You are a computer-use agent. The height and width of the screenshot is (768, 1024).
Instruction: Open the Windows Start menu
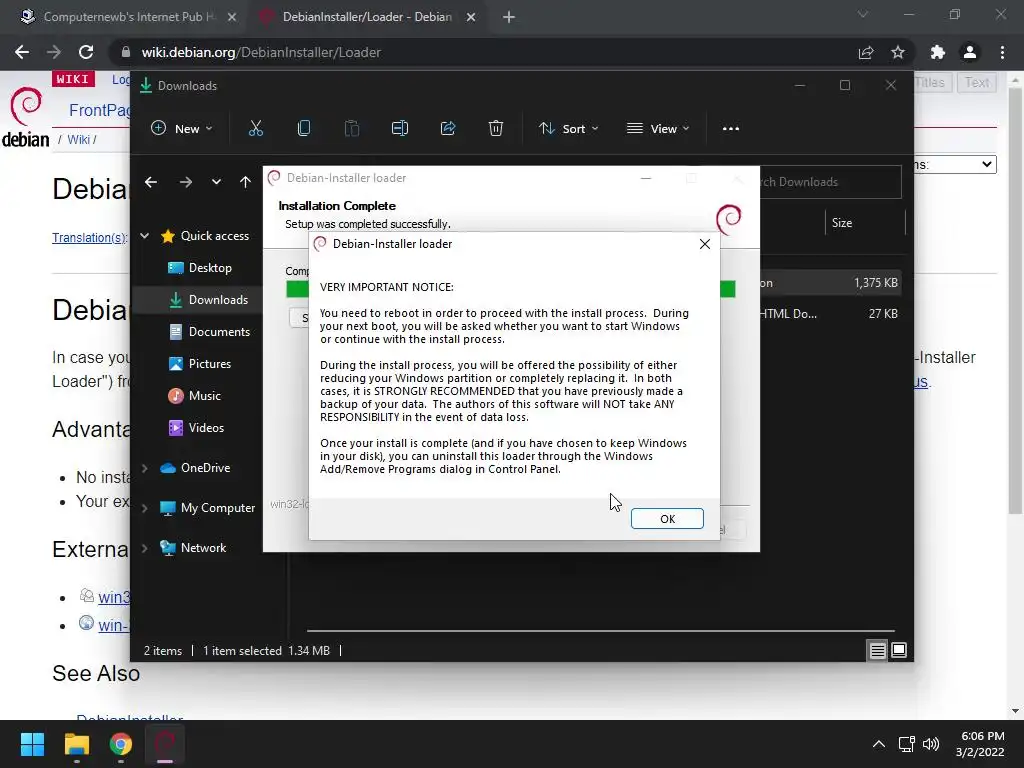coord(32,744)
